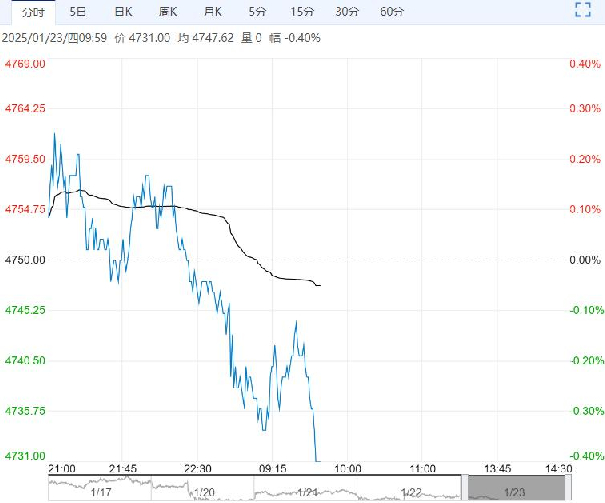Open the 5日 five-day chart tab

coord(77,12)
